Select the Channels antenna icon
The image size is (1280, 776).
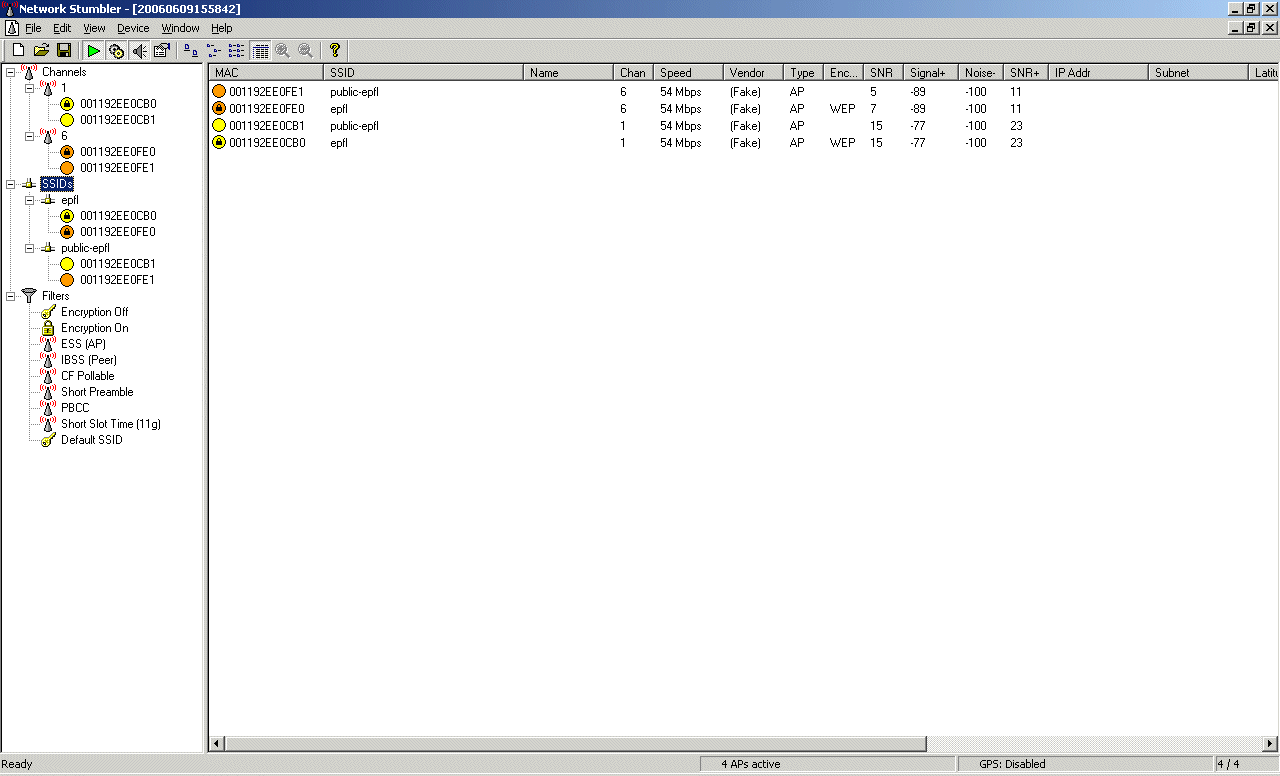pyautogui.click(x=28, y=72)
